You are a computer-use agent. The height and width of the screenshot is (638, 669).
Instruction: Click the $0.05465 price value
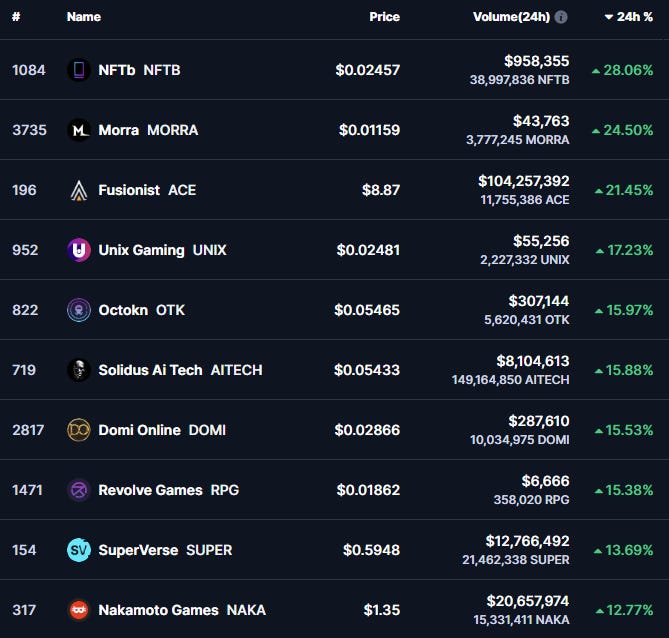[367, 310]
